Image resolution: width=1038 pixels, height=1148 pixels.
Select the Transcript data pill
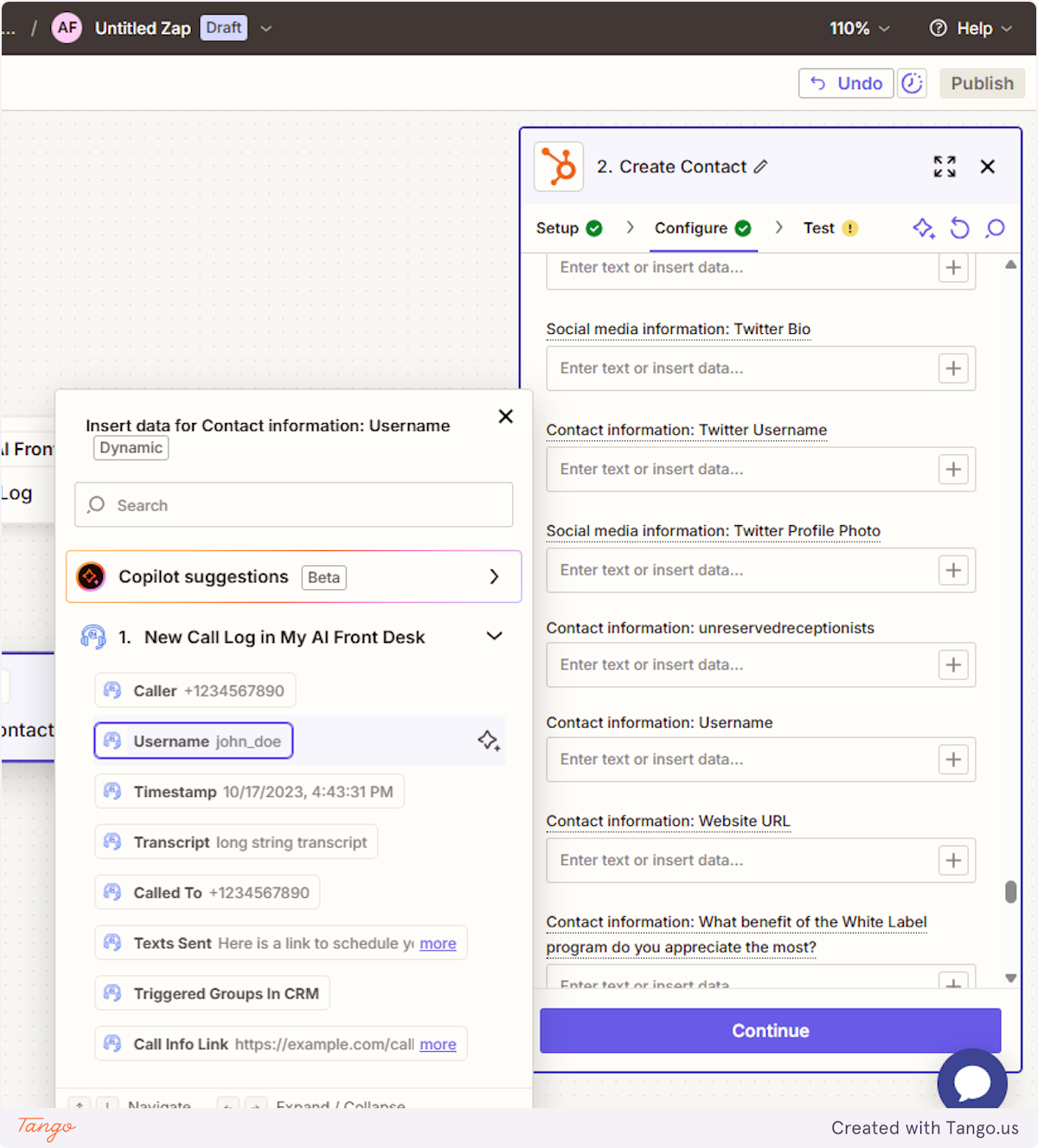236,842
